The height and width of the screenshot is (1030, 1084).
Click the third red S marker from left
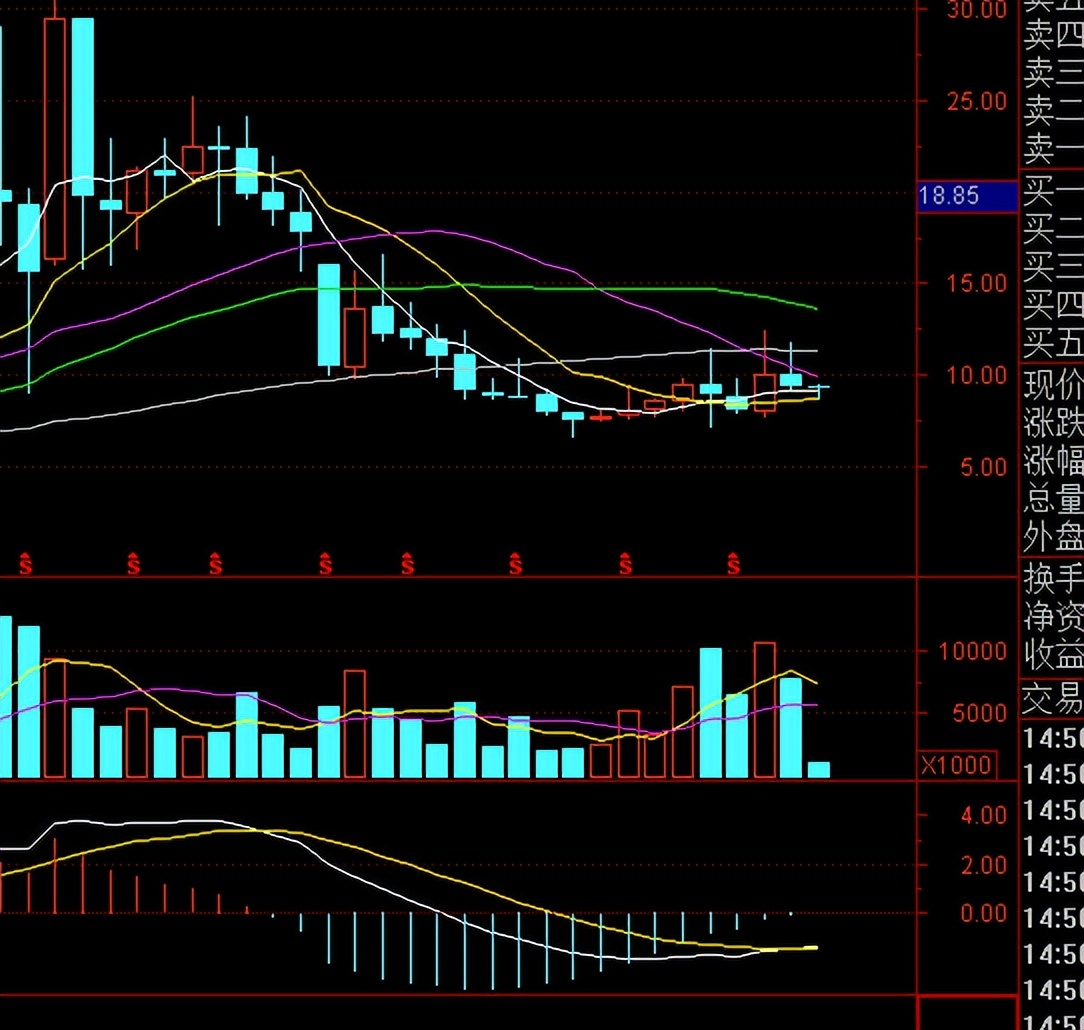216,564
